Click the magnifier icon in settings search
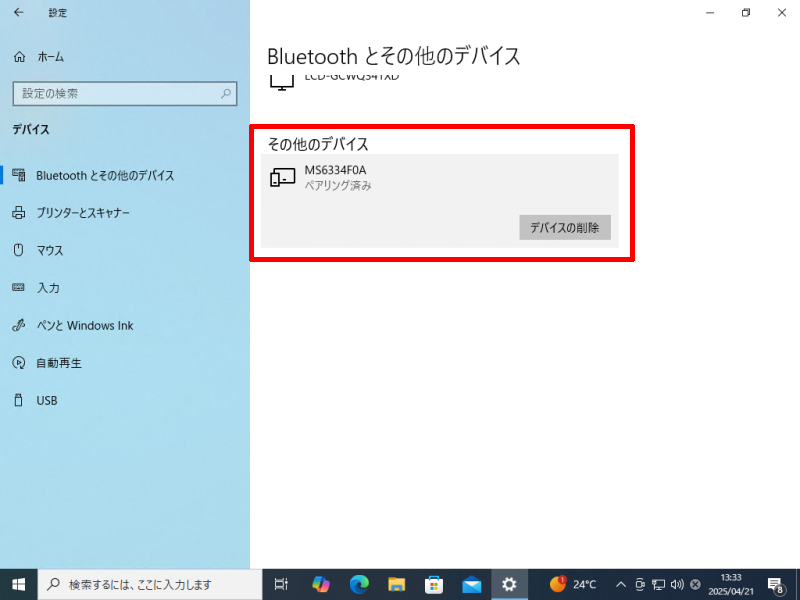Image resolution: width=800 pixels, height=600 pixels. click(x=226, y=94)
